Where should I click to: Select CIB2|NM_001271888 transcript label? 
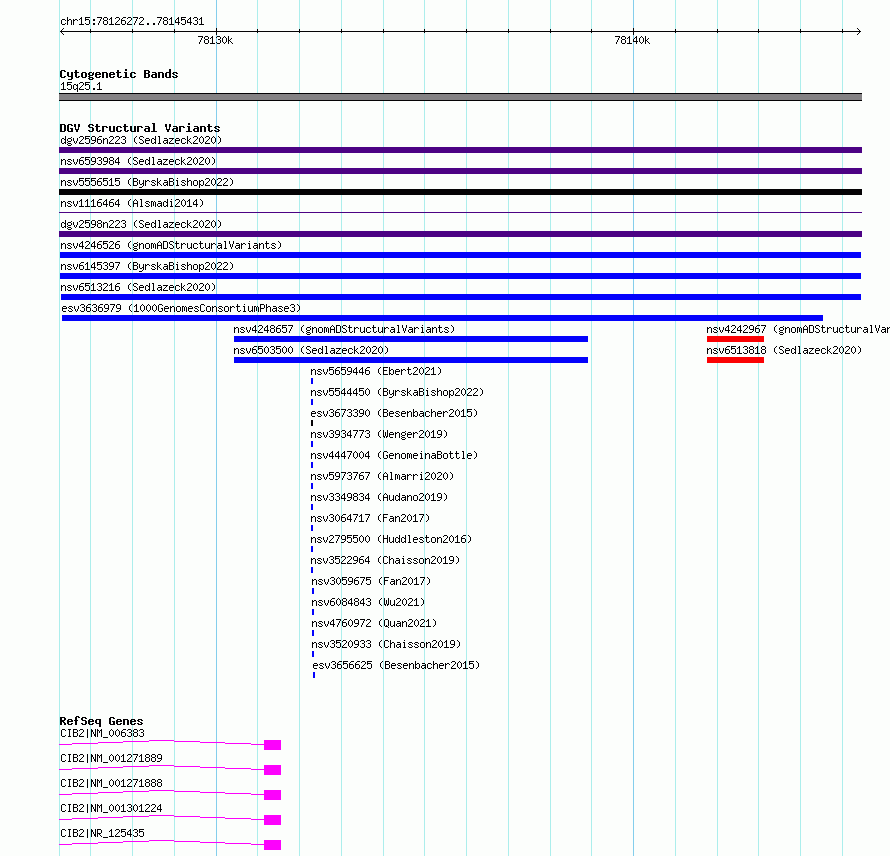111,783
